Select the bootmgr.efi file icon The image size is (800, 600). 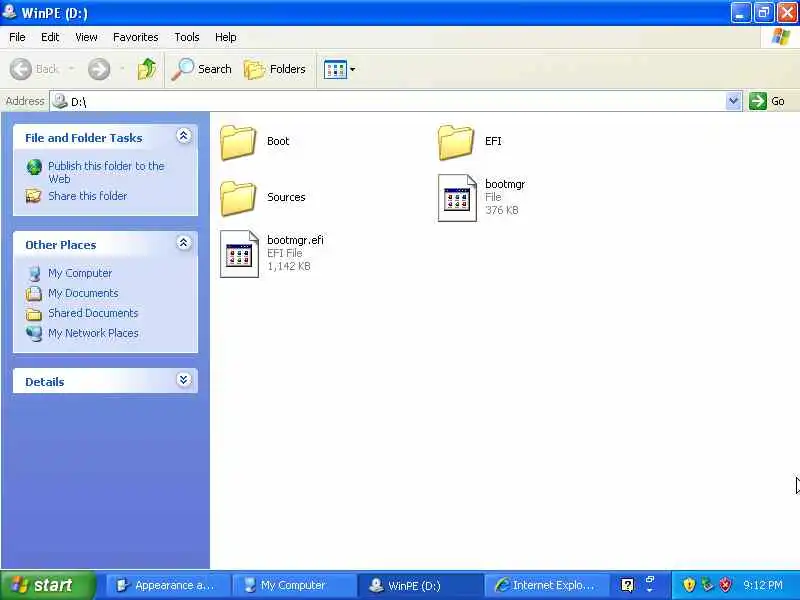click(239, 254)
